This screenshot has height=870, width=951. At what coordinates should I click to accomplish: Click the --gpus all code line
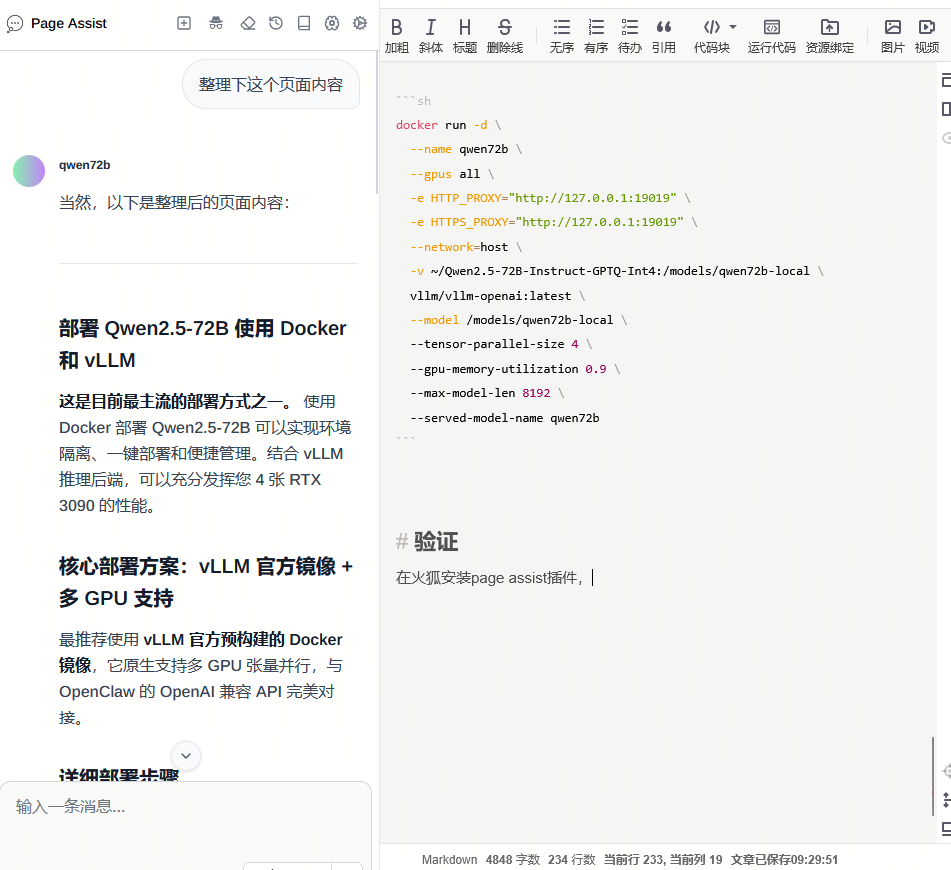[x=452, y=174]
